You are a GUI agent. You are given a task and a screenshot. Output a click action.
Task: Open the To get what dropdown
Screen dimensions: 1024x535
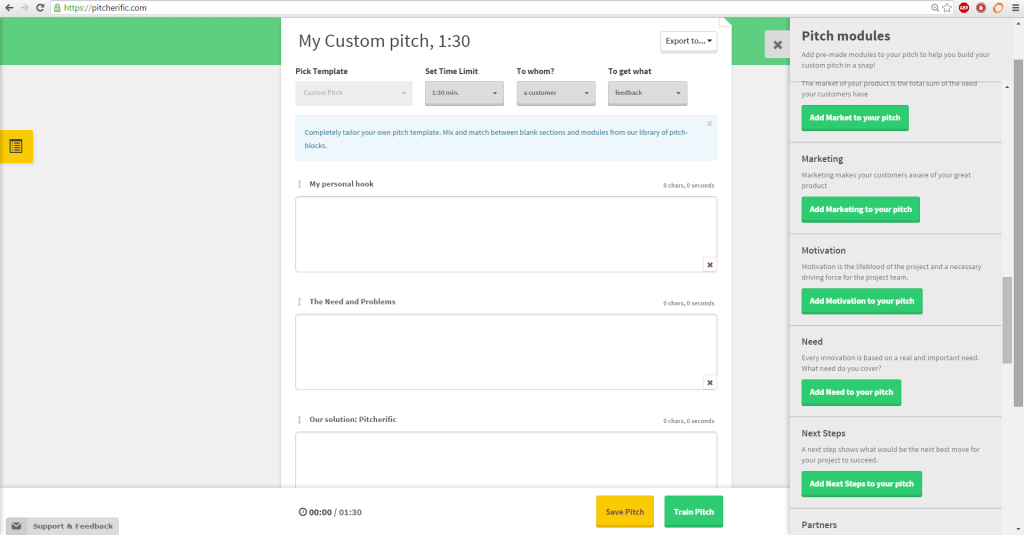[647, 93]
